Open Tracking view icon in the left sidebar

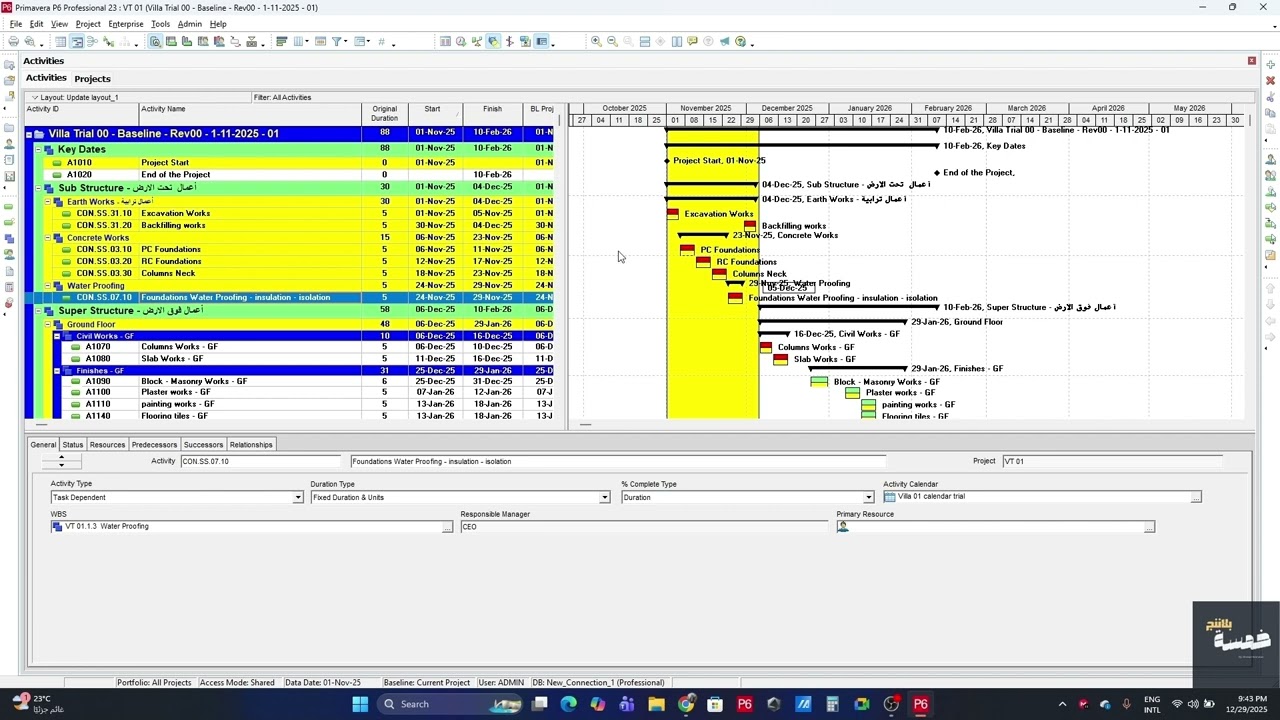[9, 176]
